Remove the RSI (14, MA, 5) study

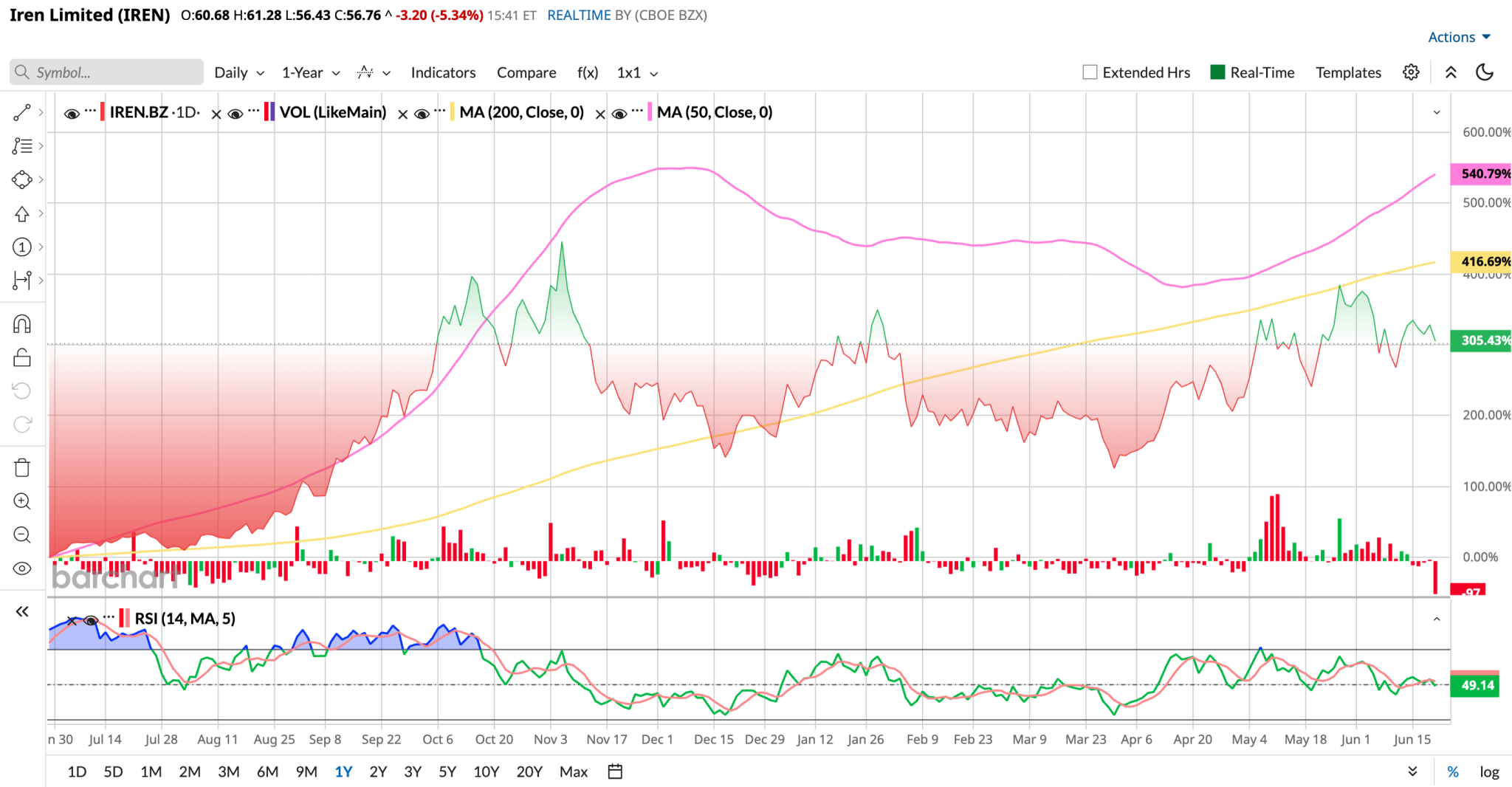(72, 621)
